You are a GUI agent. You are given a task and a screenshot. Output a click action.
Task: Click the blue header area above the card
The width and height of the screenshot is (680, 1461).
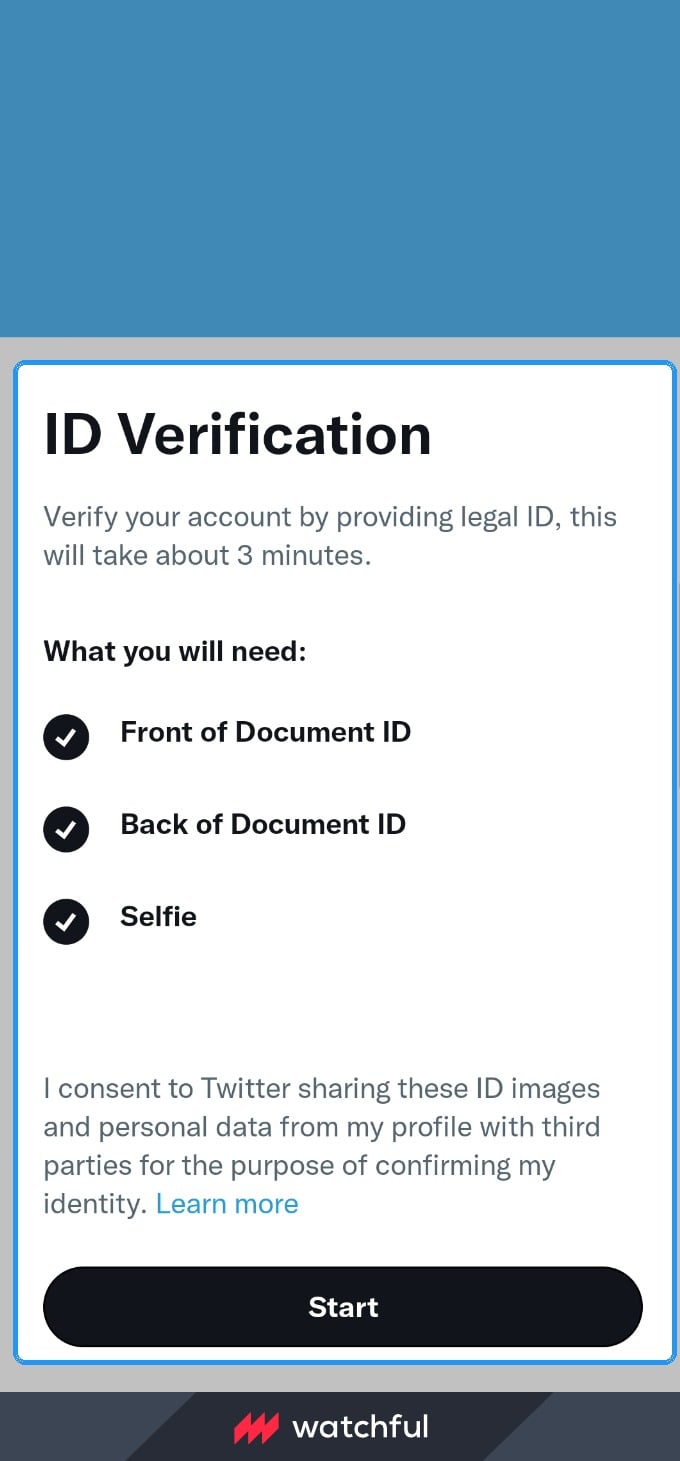[x=340, y=168]
